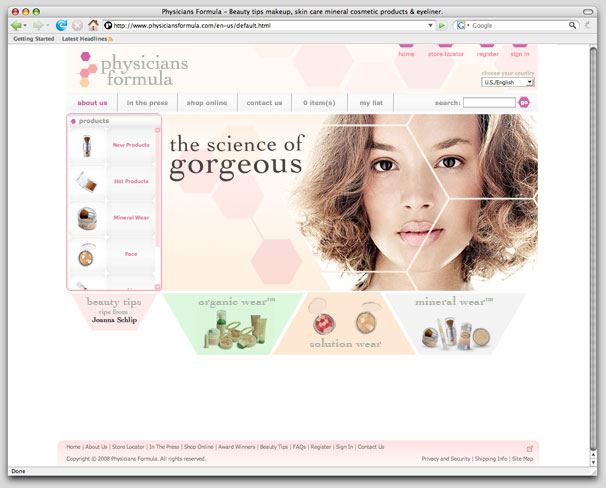
Task: Open the choose your country dropdown
Action: [507, 82]
